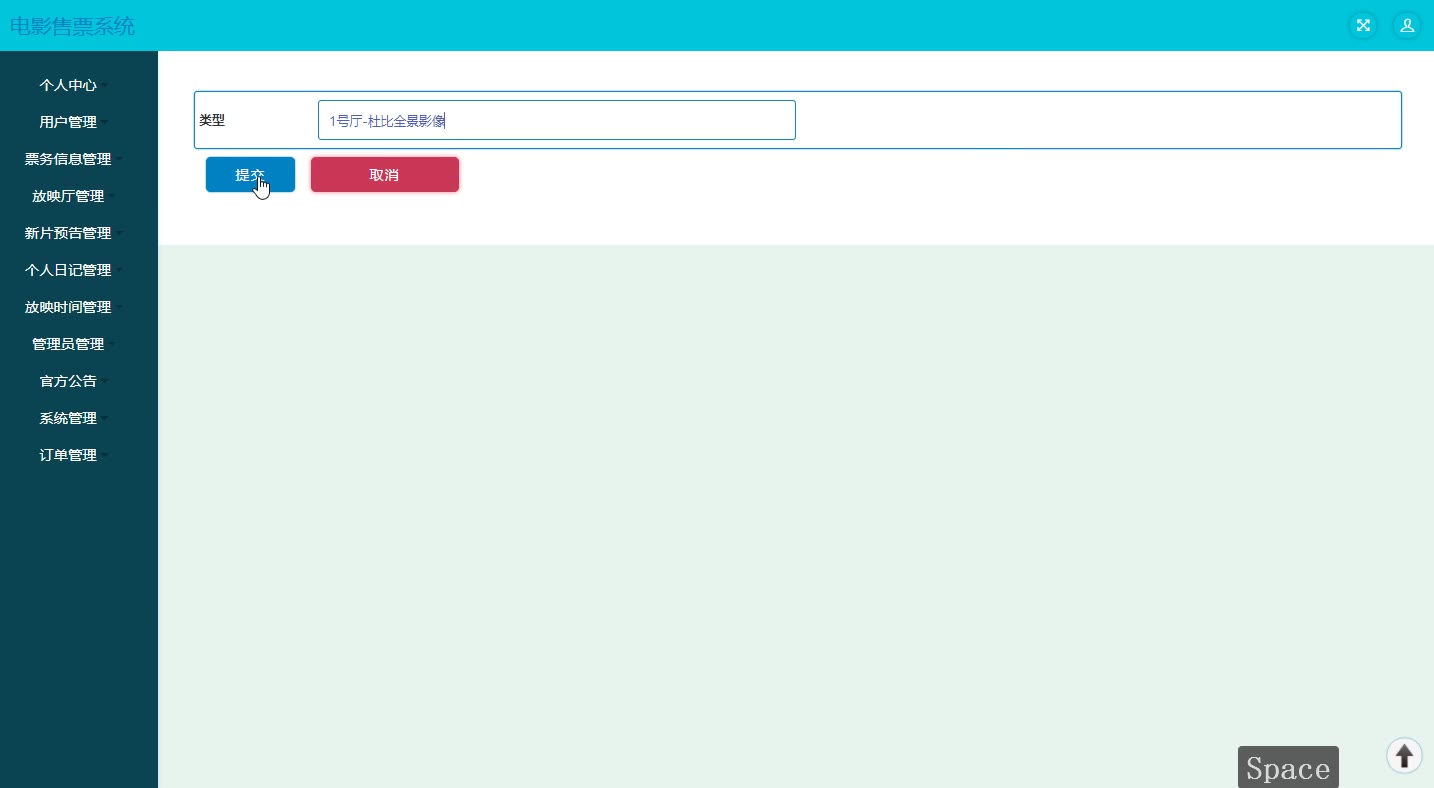Focus the 类型 input field
Image resolution: width=1434 pixels, height=788 pixels.
(x=557, y=120)
